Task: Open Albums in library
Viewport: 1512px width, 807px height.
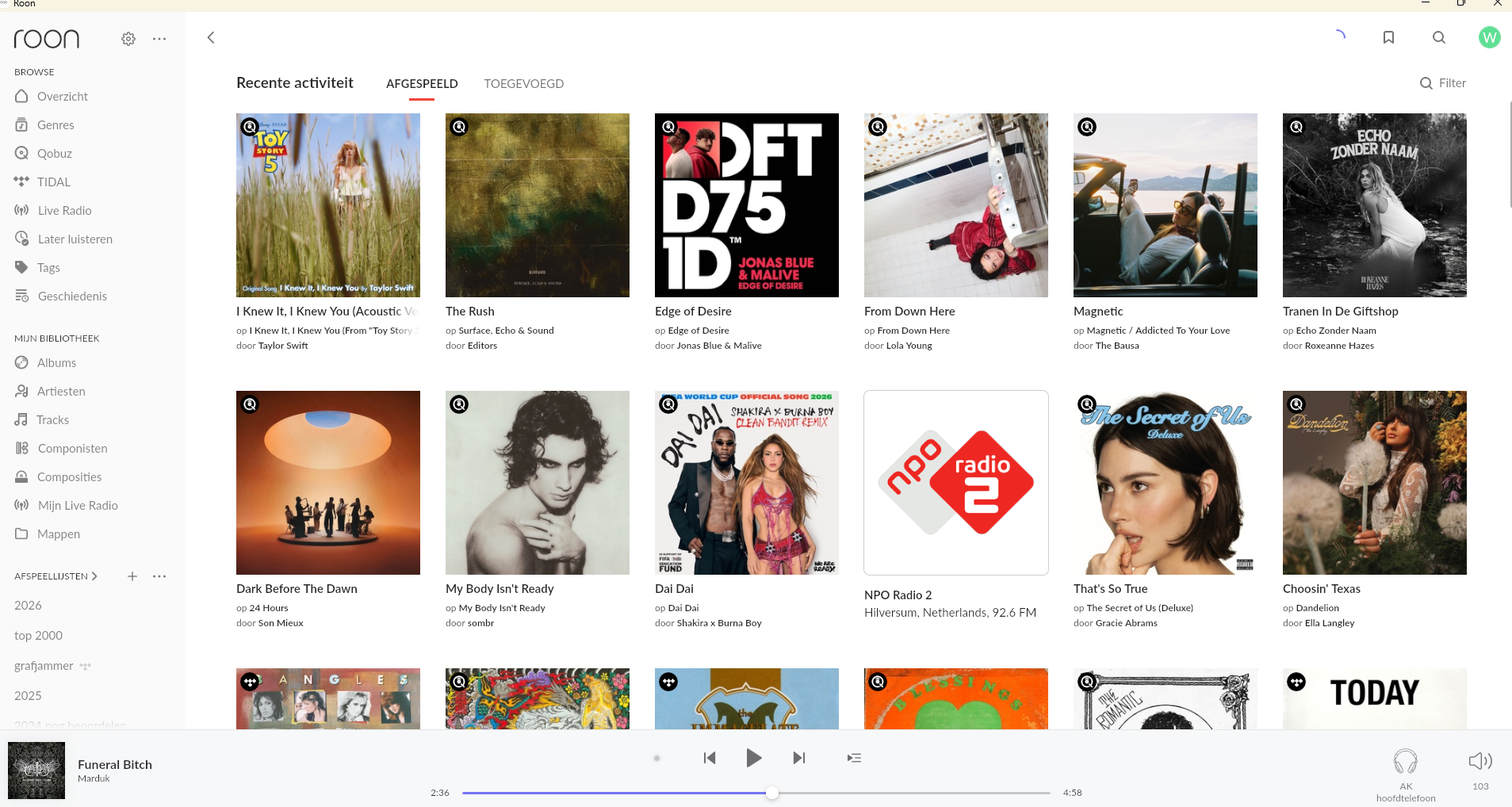Action: point(56,362)
